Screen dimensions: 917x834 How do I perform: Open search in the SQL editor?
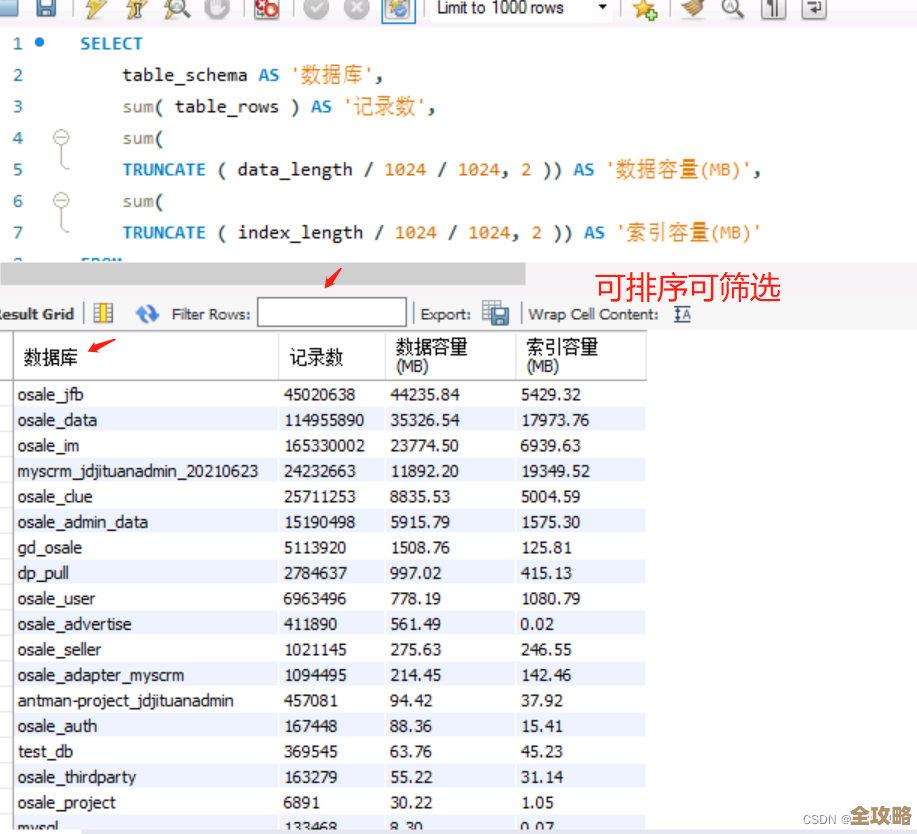pos(733,10)
